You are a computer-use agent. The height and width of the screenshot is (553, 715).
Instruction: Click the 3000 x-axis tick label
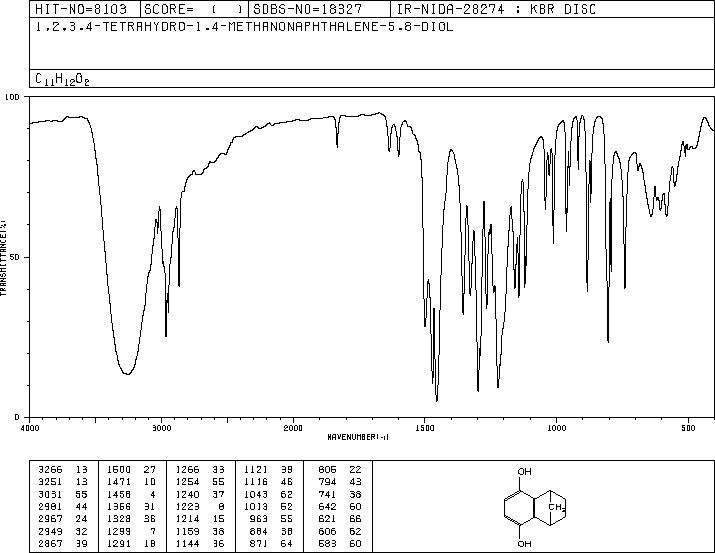(161, 428)
